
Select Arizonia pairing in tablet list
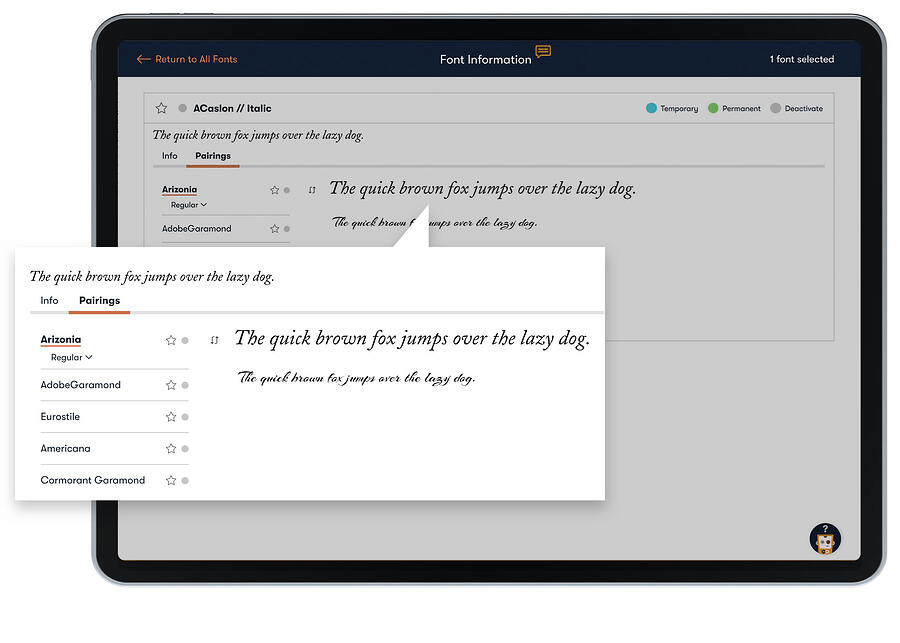(x=179, y=189)
